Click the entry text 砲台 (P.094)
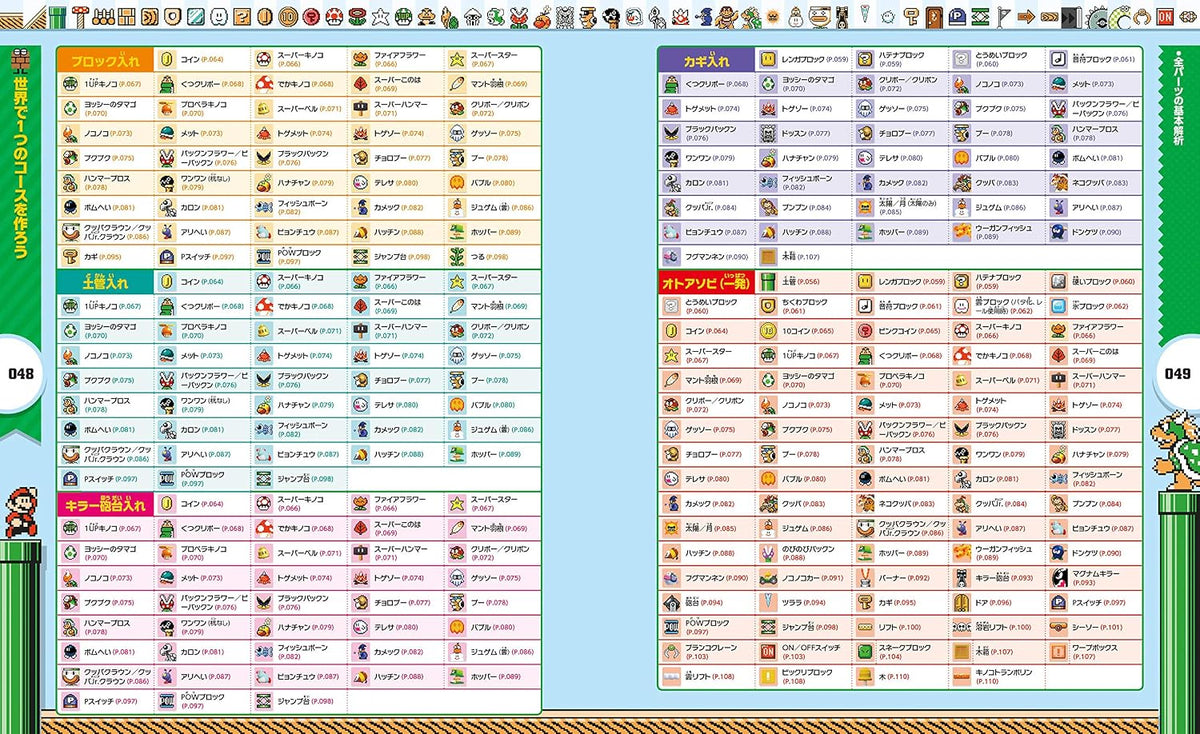Viewport: 1200px width, 734px height. tap(704, 602)
